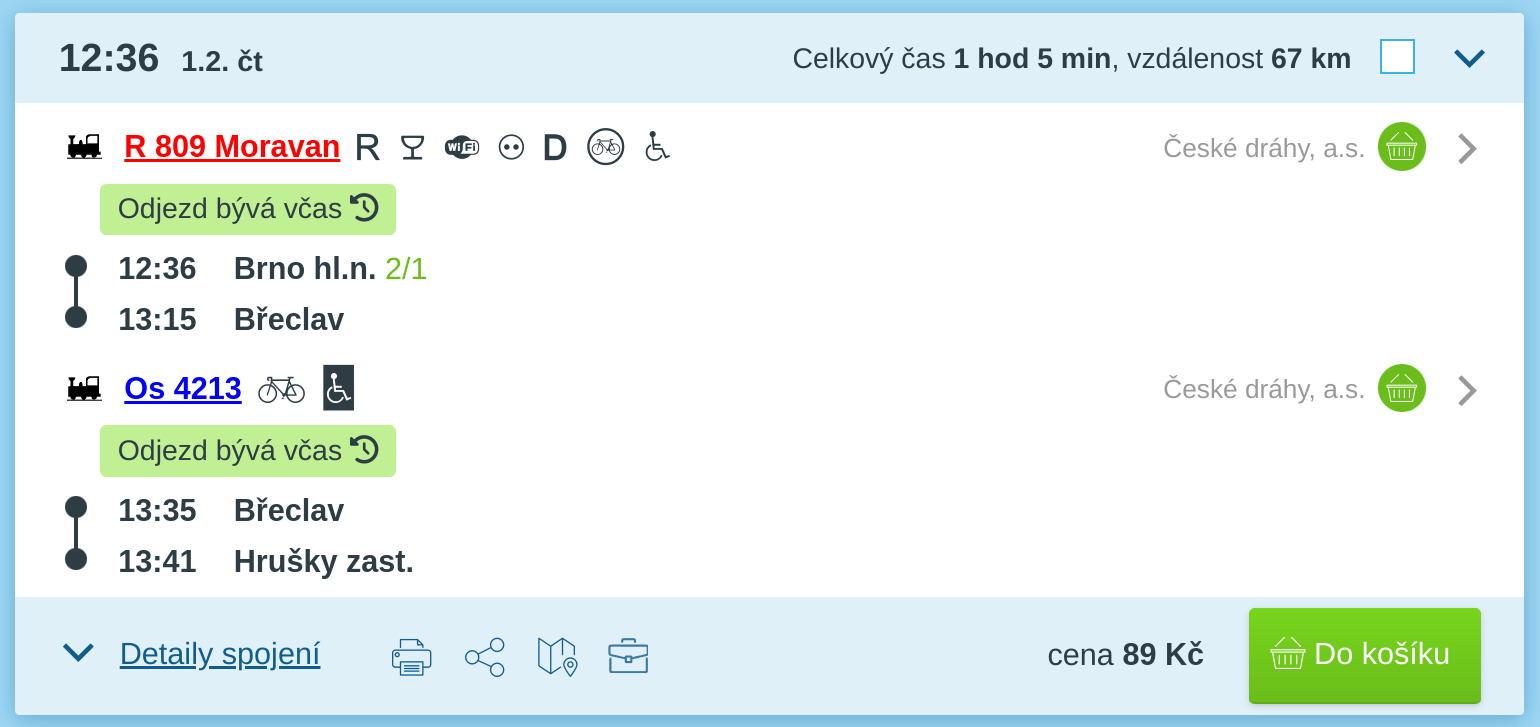Click circled bicycle icon on R 809 row
Viewport: 1540px width, 727px height.
click(605, 147)
